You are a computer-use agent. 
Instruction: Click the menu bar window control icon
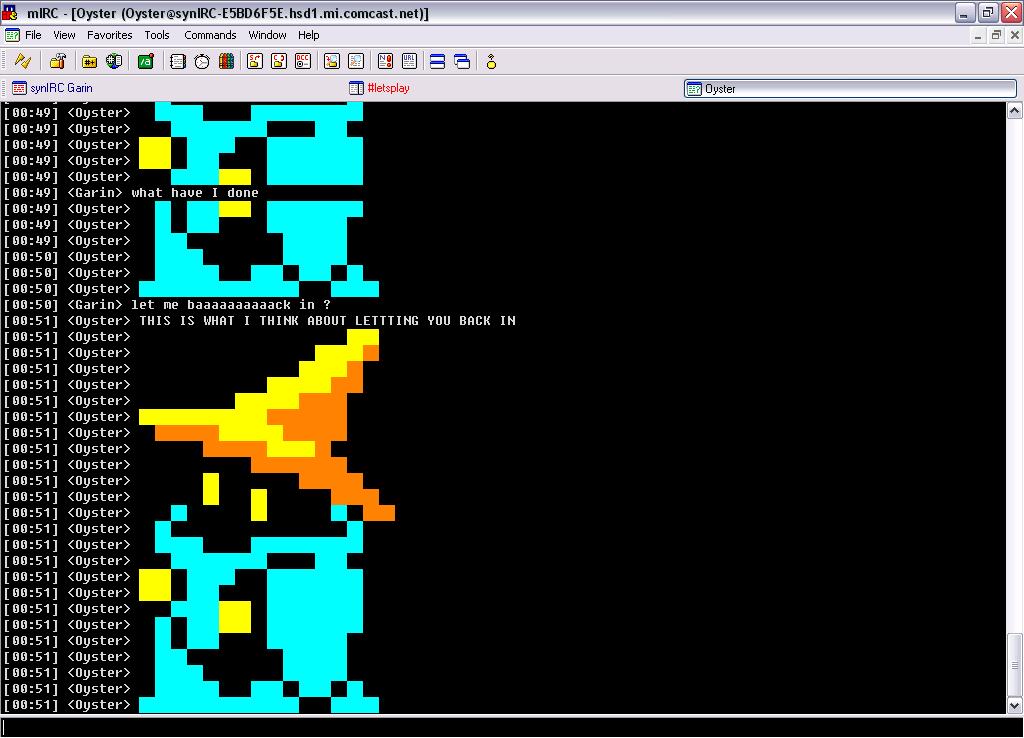(12, 35)
